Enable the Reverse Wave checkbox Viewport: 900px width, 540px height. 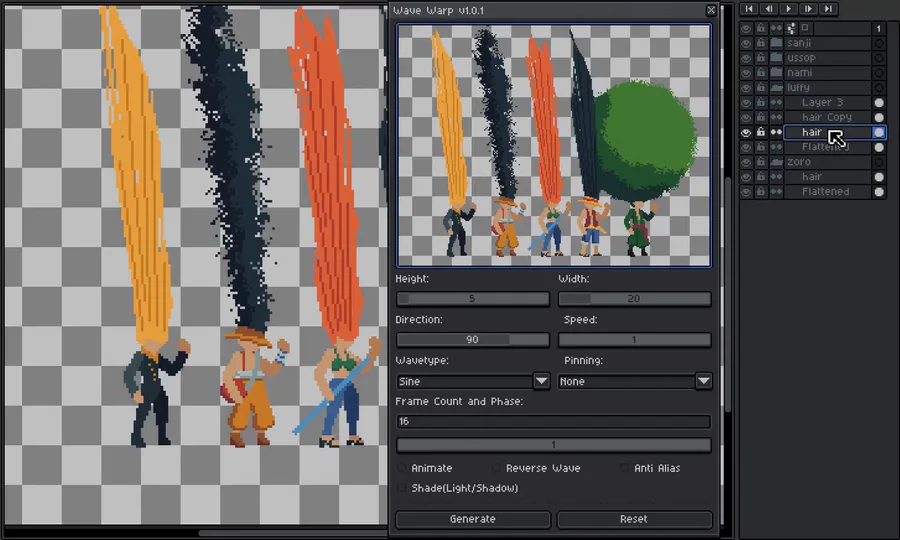496,468
